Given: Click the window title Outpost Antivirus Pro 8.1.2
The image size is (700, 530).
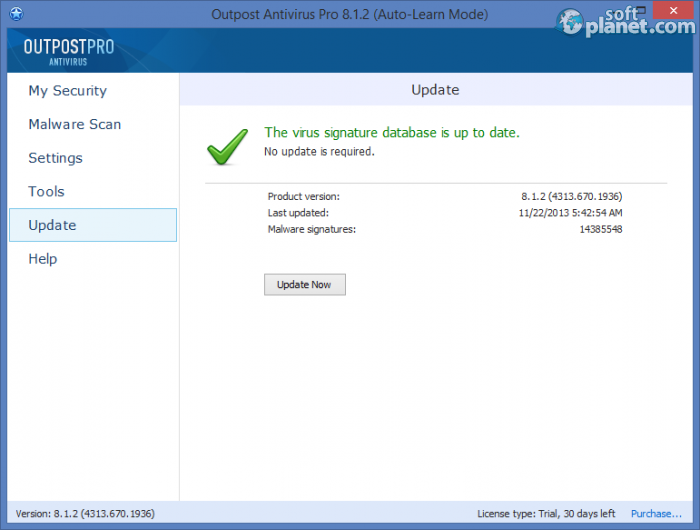Looking at the screenshot, I should [x=350, y=14].
